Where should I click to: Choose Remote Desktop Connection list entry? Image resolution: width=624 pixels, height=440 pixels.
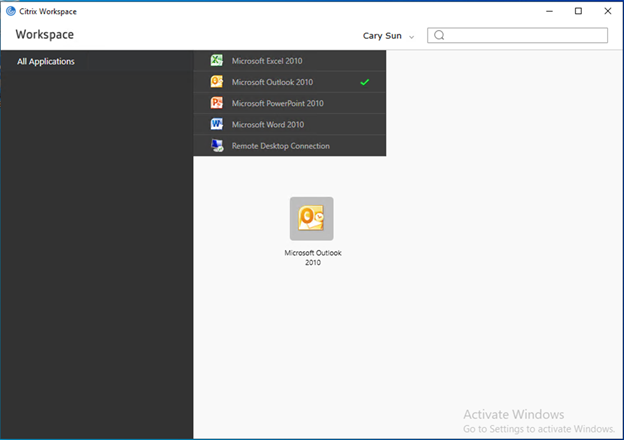[290, 146]
